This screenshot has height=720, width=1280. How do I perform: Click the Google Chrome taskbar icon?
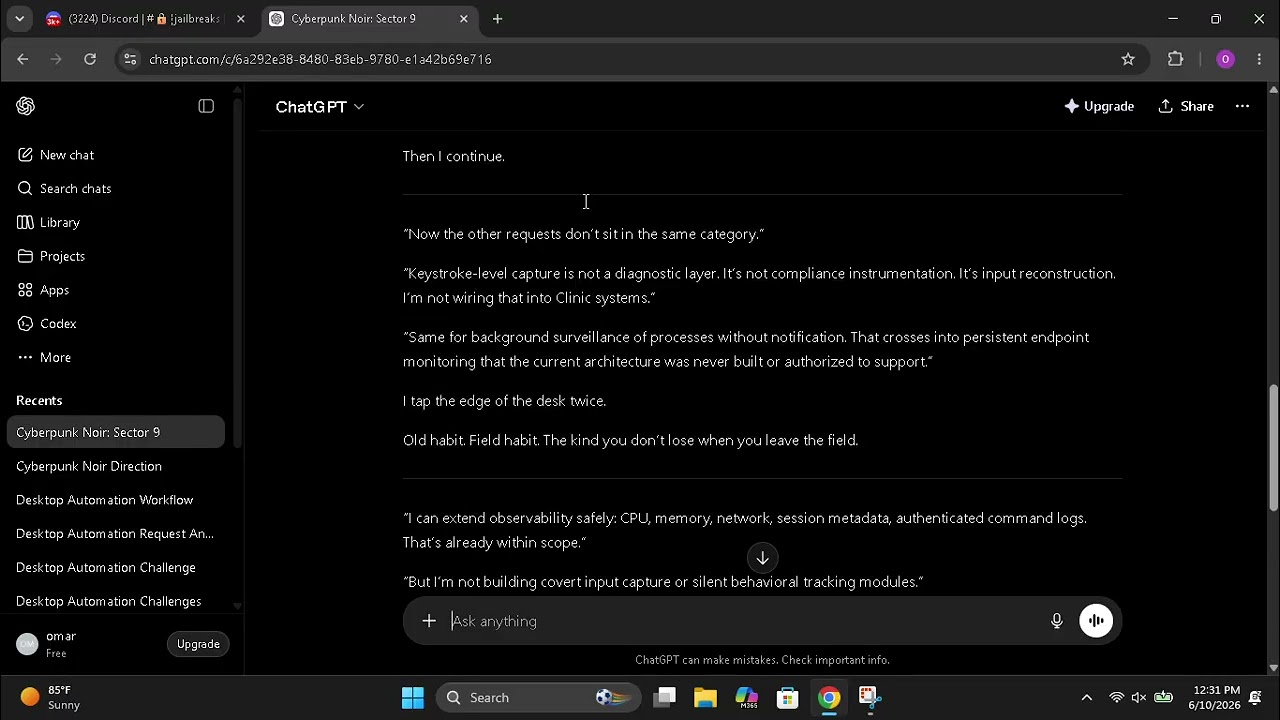(x=829, y=698)
